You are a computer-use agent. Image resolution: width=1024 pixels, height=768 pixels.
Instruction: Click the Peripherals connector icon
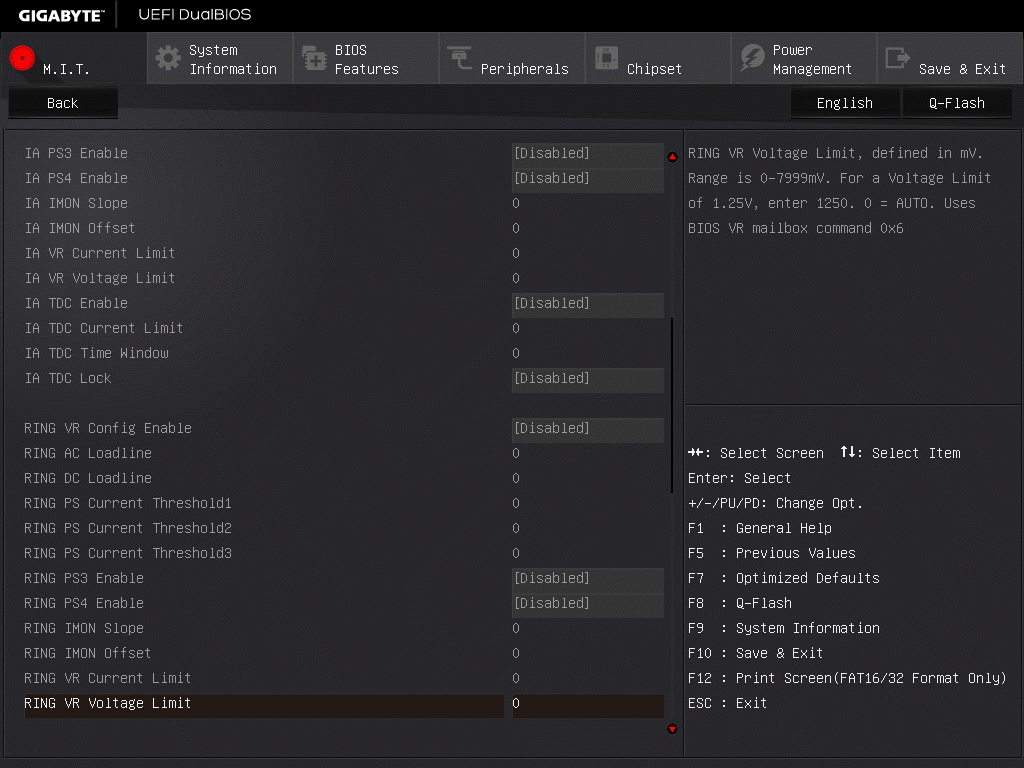[x=460, y=57]
